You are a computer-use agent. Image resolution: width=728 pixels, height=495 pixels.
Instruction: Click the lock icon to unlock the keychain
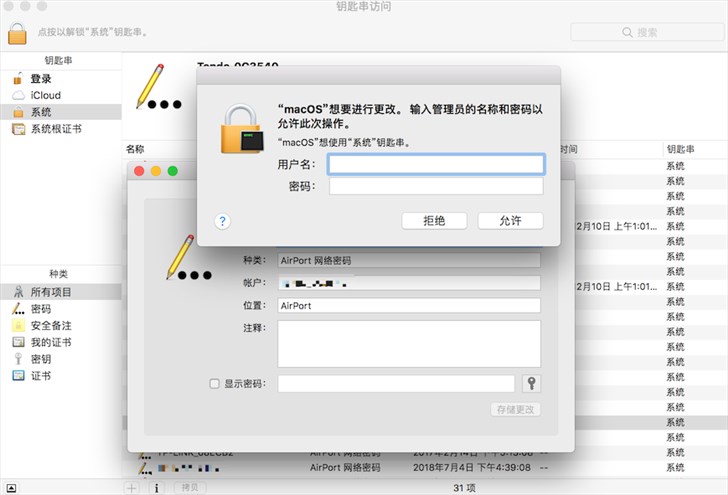pos(17,32)
